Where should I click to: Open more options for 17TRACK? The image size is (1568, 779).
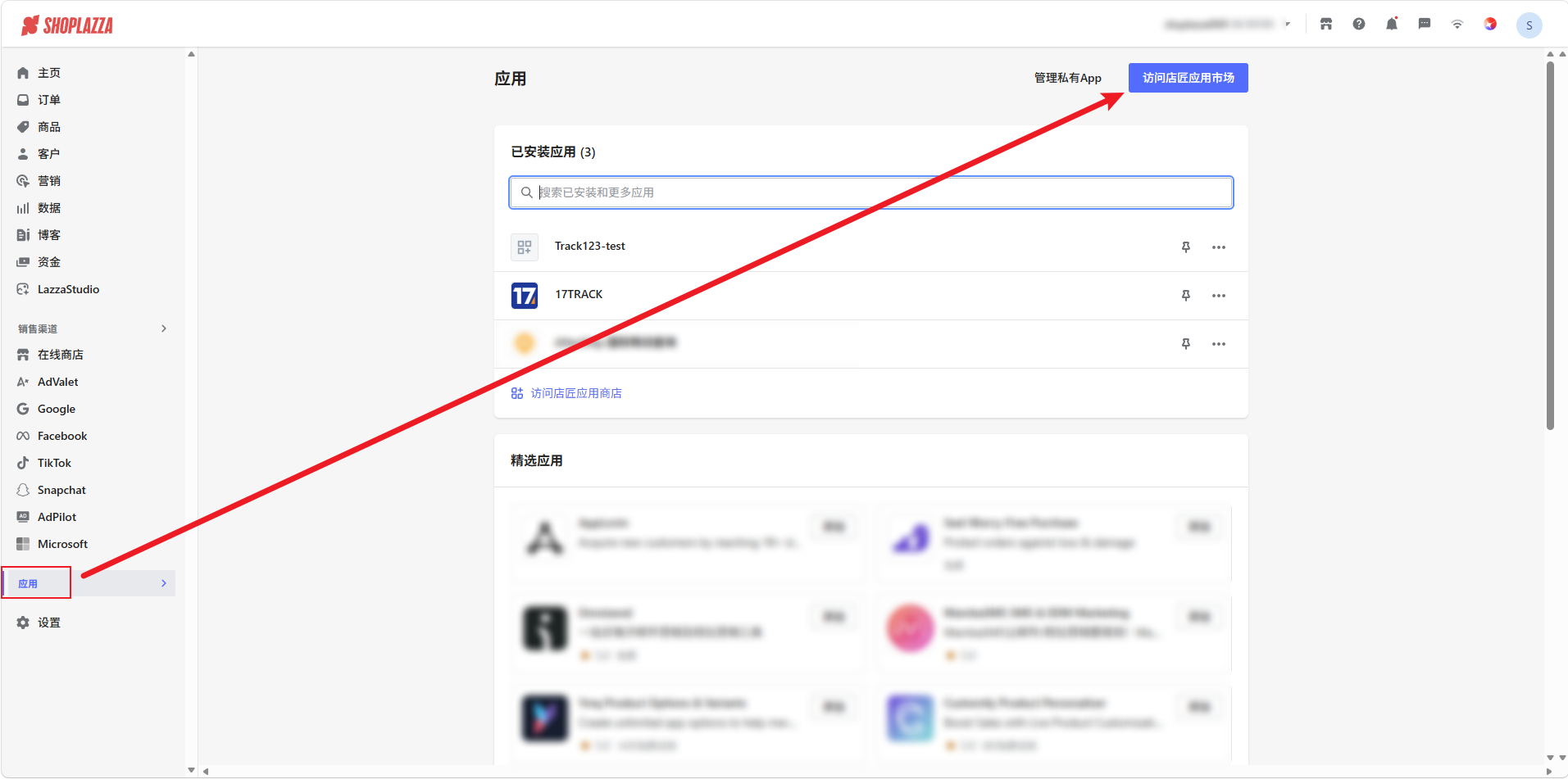[1219, 296]
